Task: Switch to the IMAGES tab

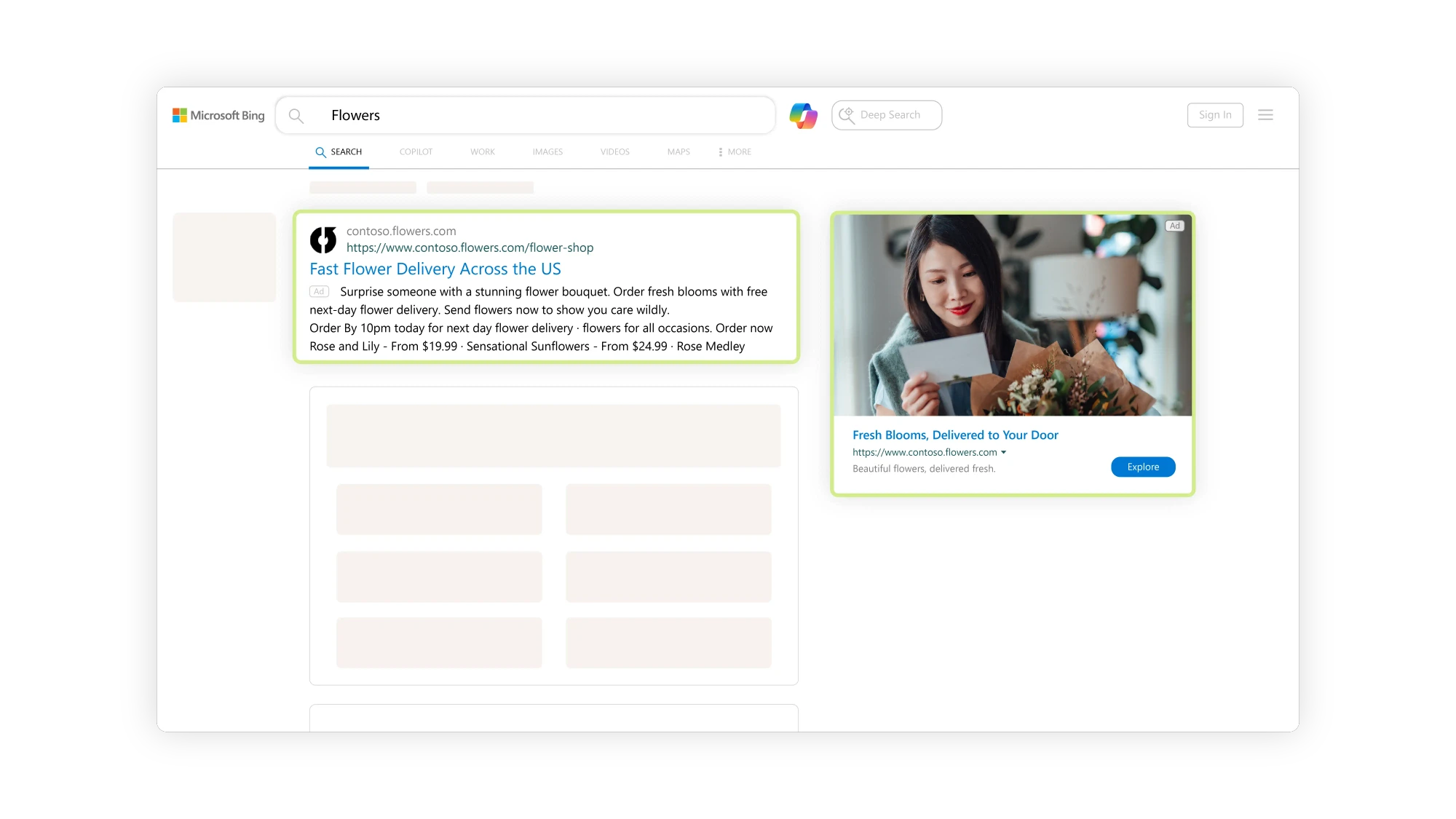Action: [x=547, y=151]
